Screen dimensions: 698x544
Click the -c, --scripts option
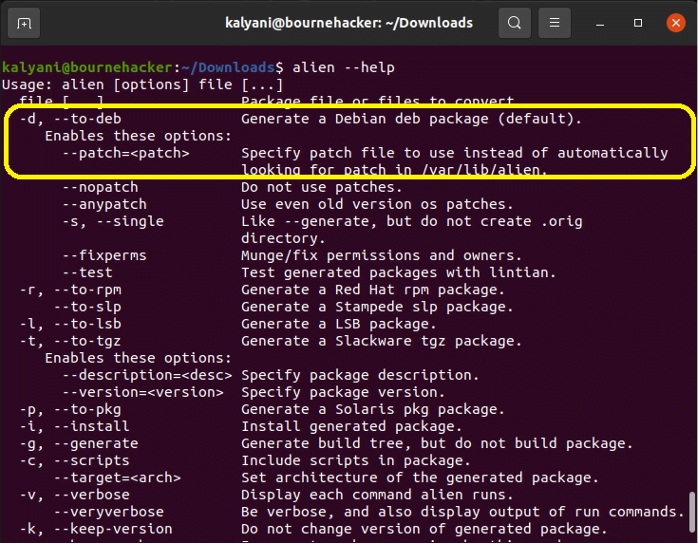(x=75, y=461)
